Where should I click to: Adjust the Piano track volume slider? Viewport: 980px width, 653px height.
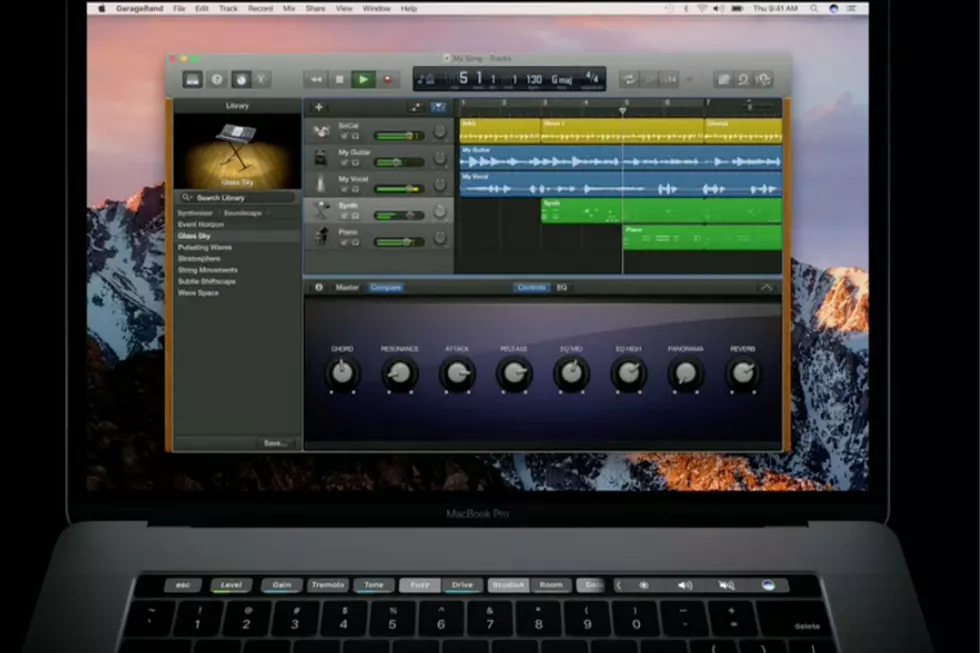[399, 242]
